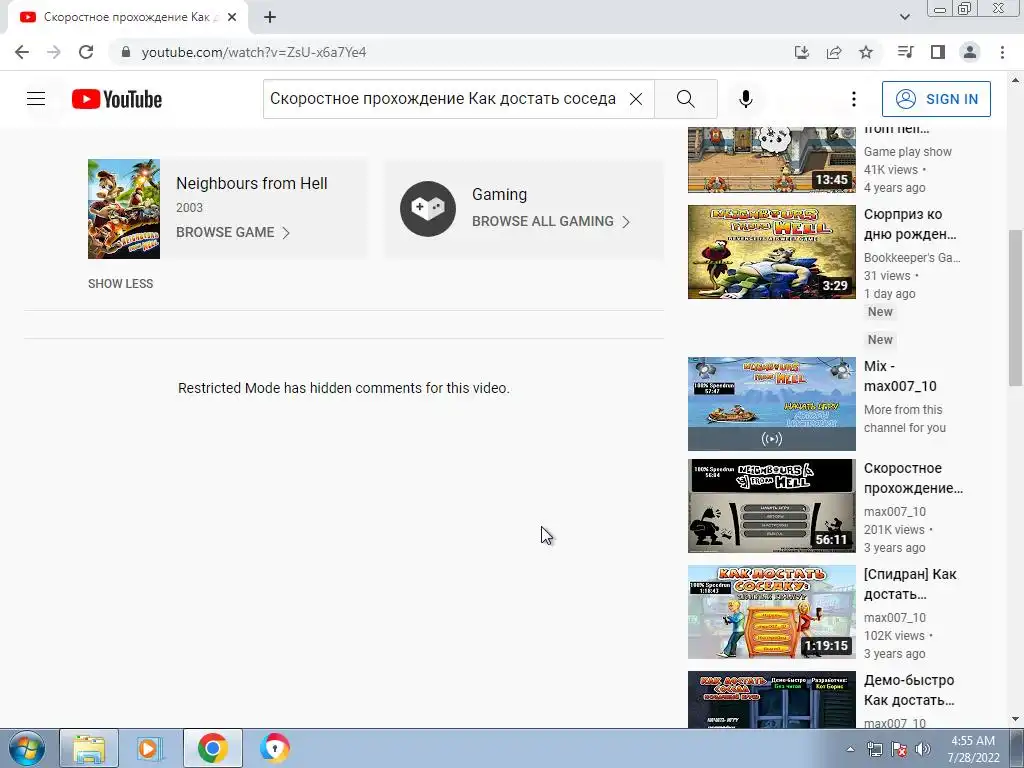Open Action Center flag tray icon

(x=899, y=749)
